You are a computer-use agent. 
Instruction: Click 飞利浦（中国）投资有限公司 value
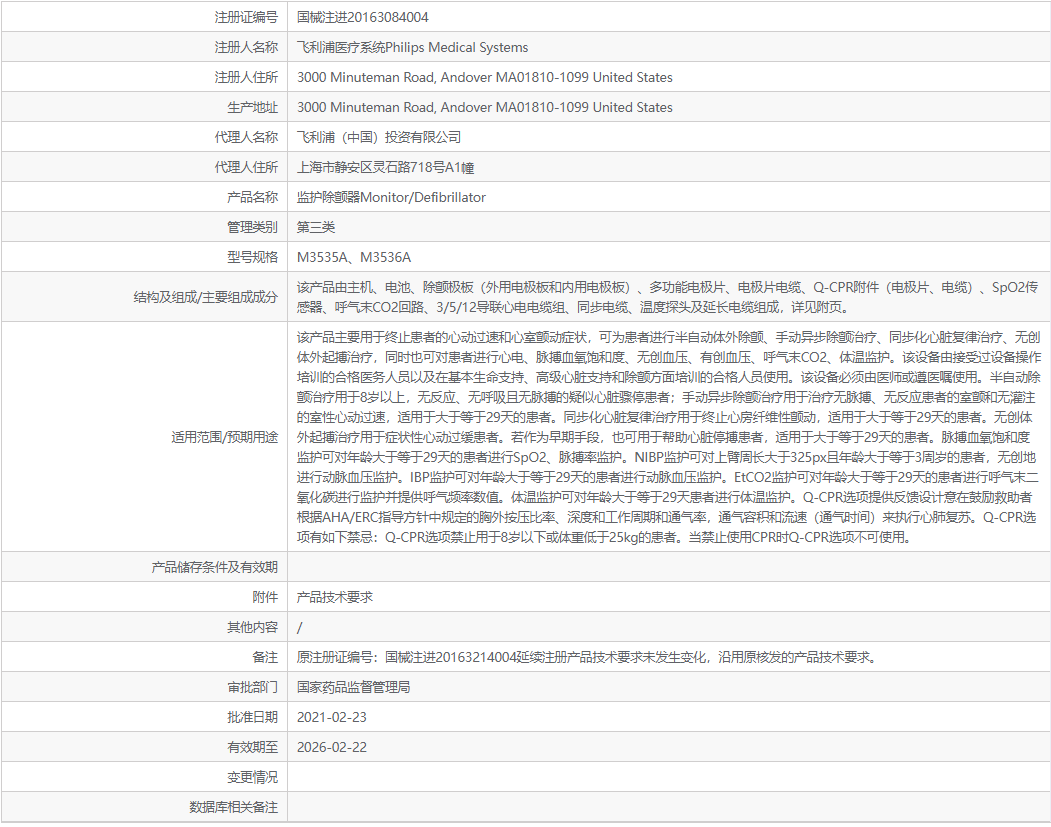click(x=379, y=137)
